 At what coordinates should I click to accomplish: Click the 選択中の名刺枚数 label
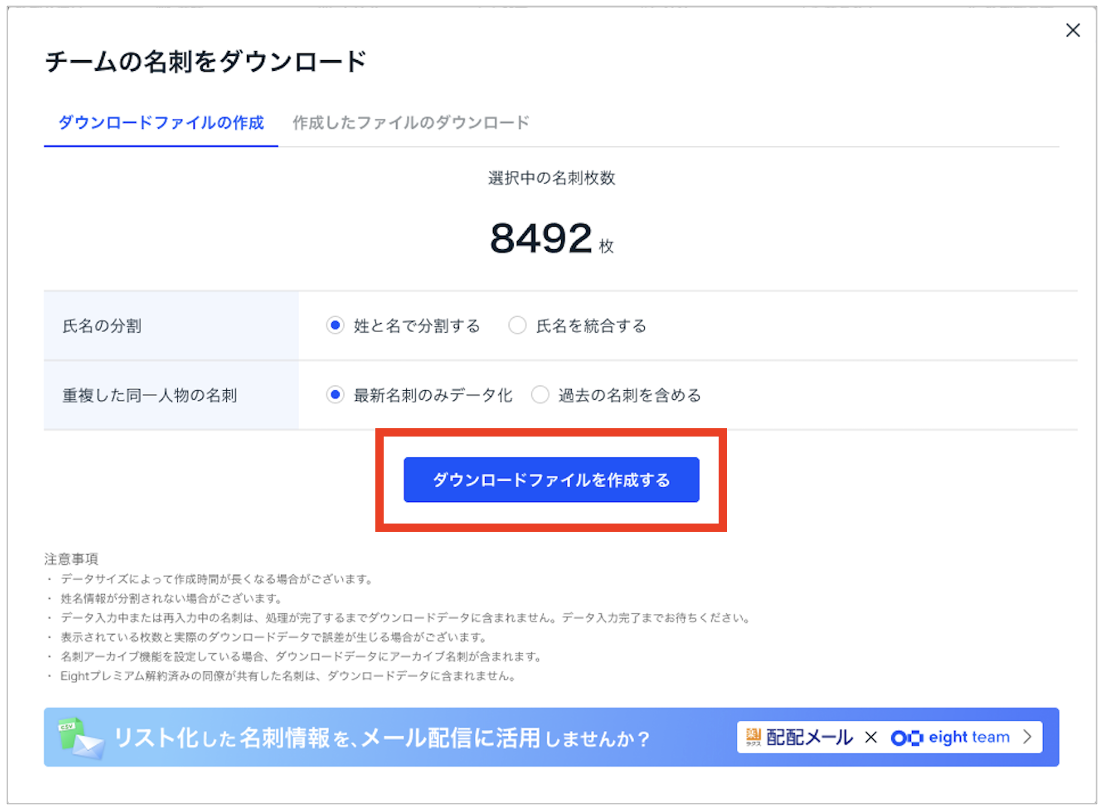click(551, 178)
